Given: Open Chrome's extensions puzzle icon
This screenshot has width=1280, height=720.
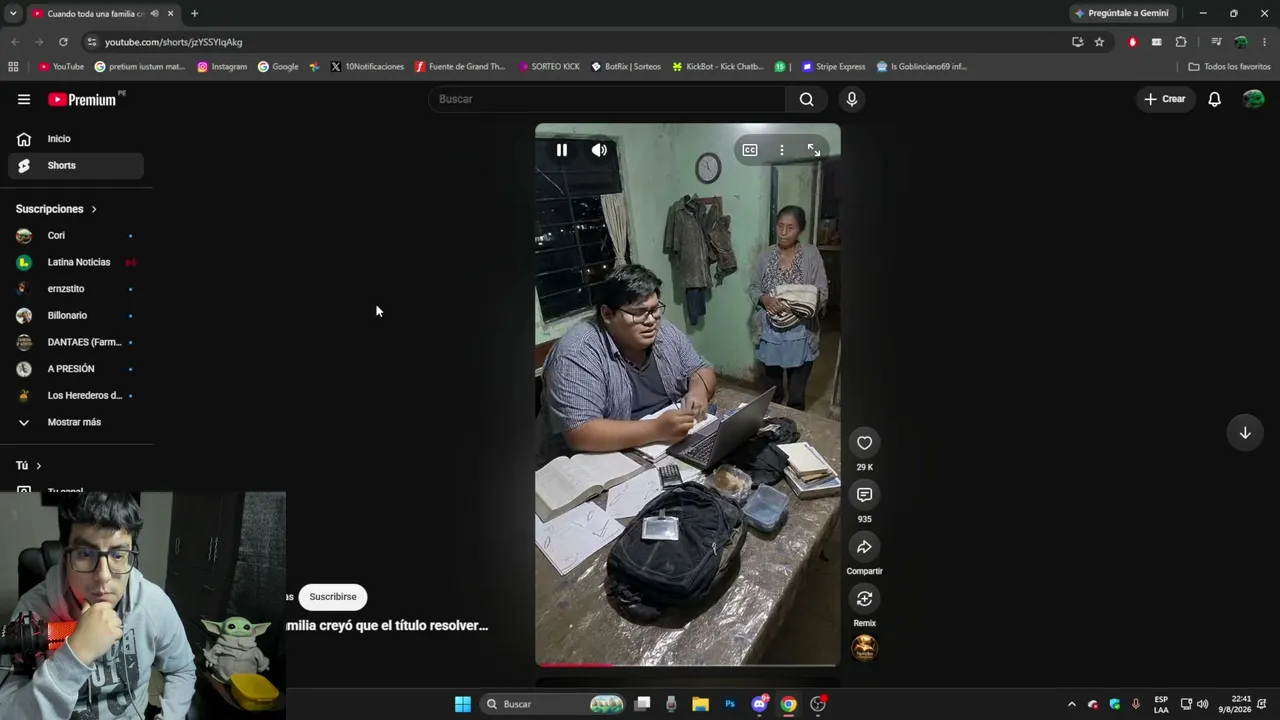Looking at the screenshot, I should click(x=1181, y=42).
